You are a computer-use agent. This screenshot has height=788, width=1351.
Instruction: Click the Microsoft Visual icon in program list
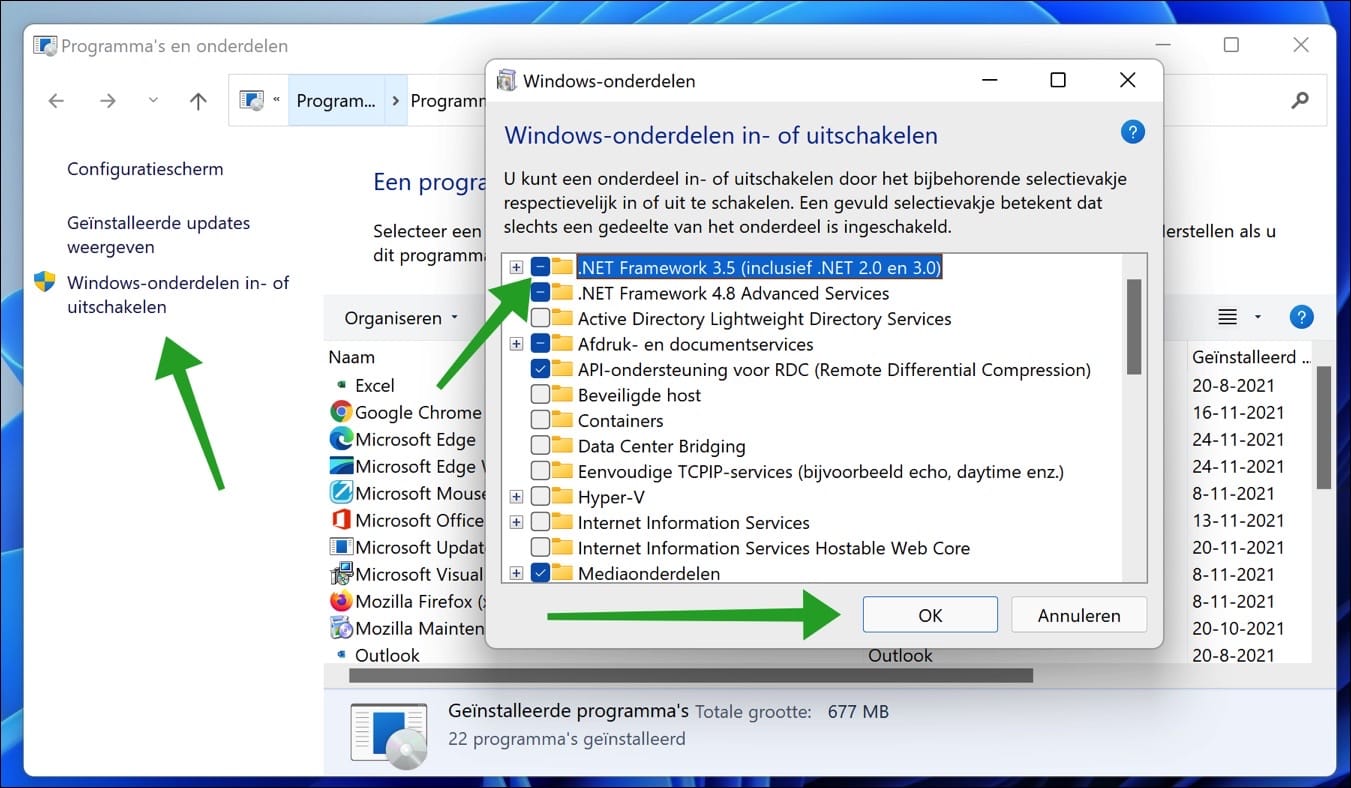click(341, 574)
